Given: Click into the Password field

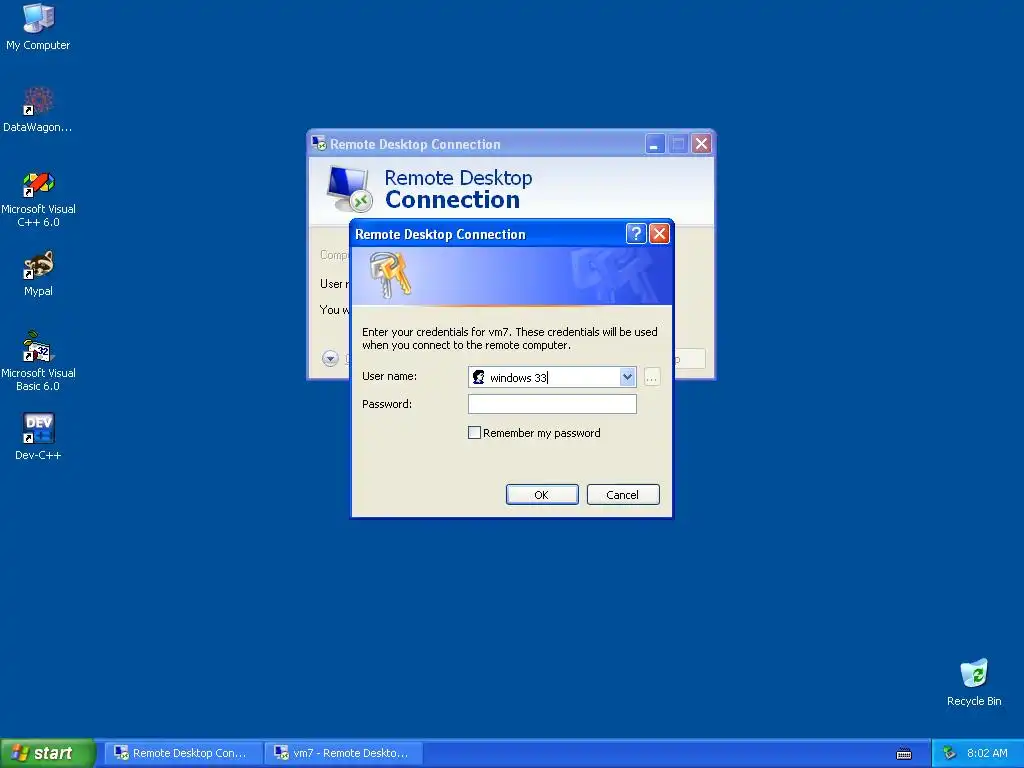Looking at the screenshot, I should pos(552,404).
